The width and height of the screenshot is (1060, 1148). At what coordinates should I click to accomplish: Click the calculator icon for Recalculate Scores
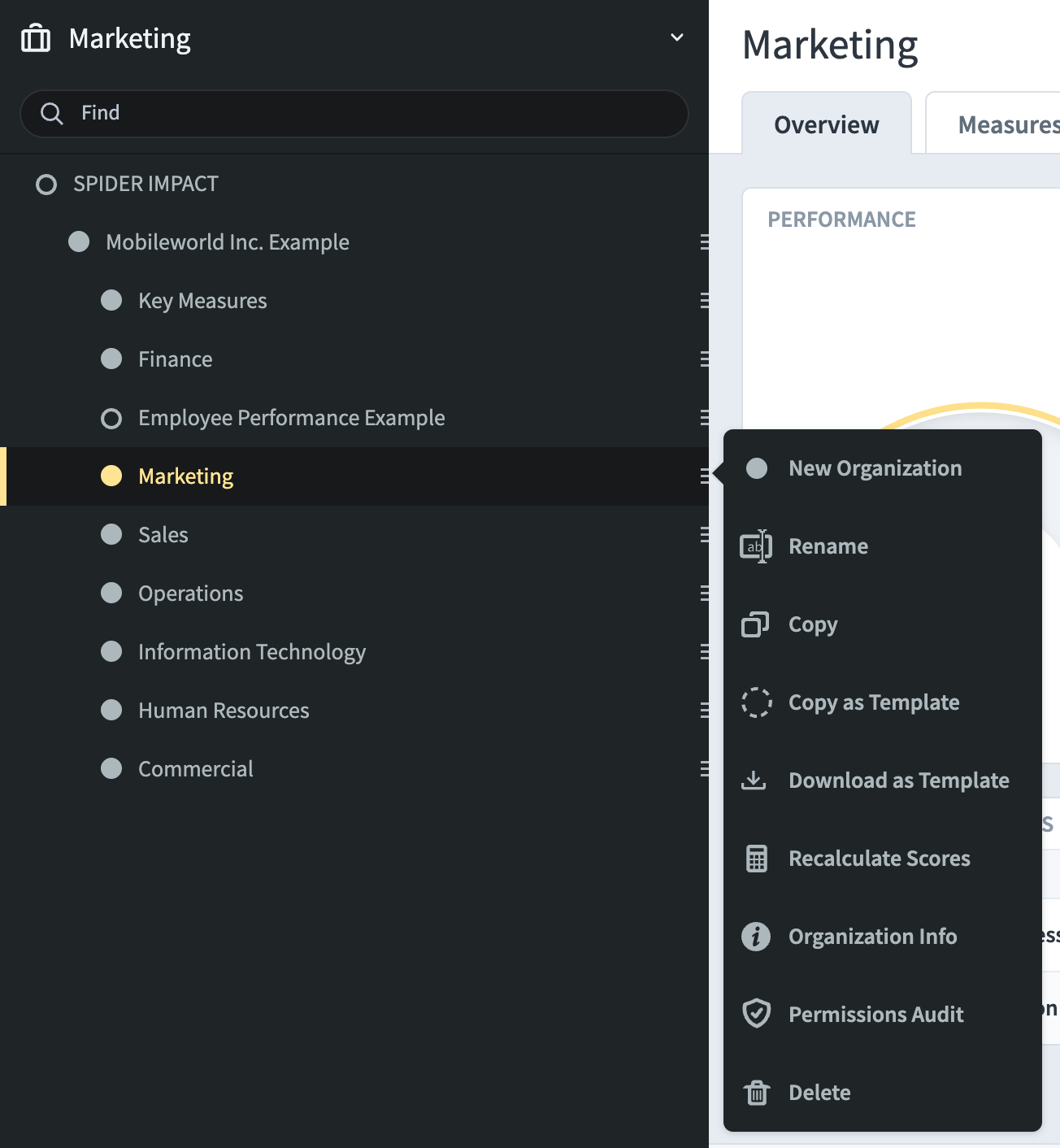(756, 859)
